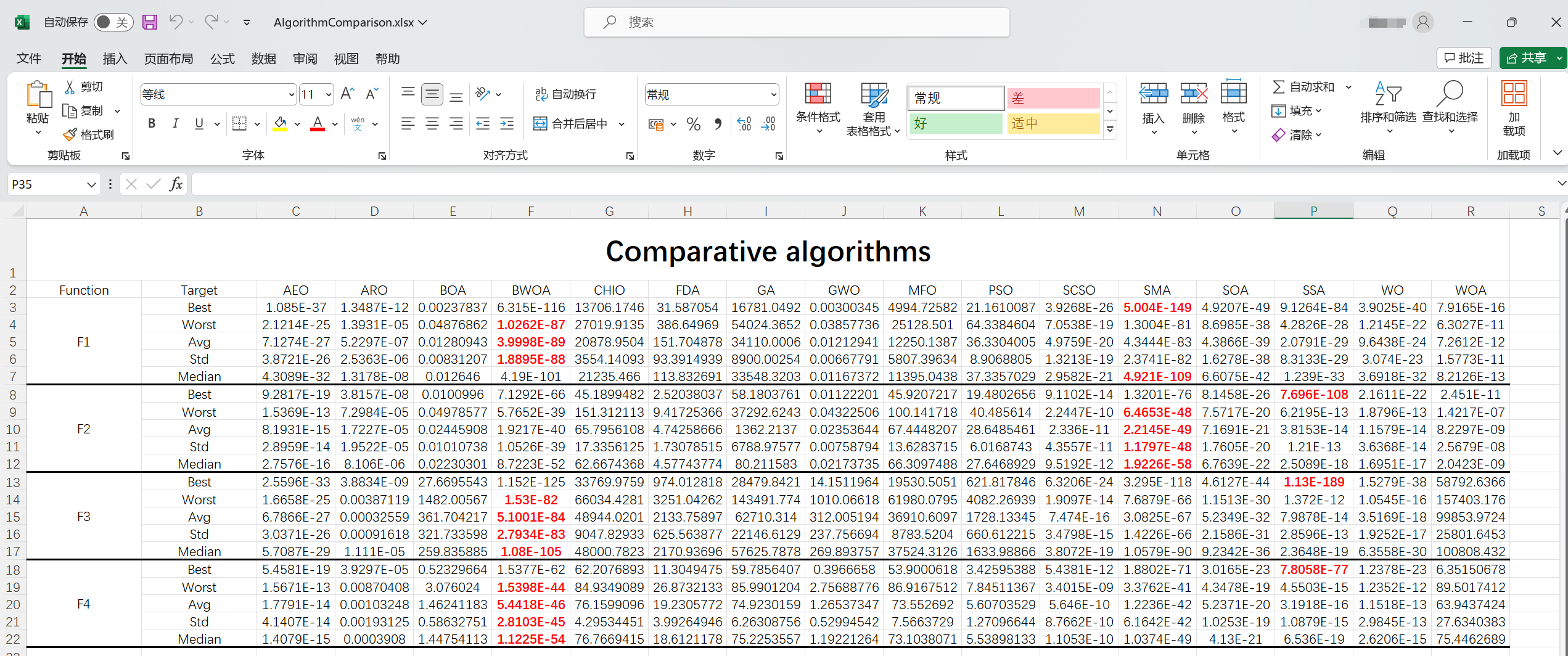This screenshot has height=656, width=1568.
Task: Click the Fill button (填充)
Action: (x=1296, y=111)
